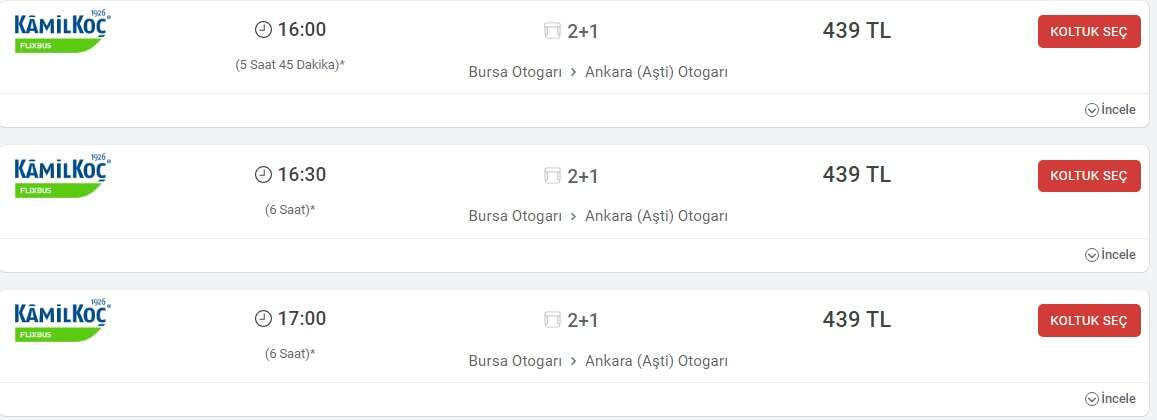Click the route text of the 17:00 trip
The width and height of the screenshot is (1157, 420).
click(598, 361)
